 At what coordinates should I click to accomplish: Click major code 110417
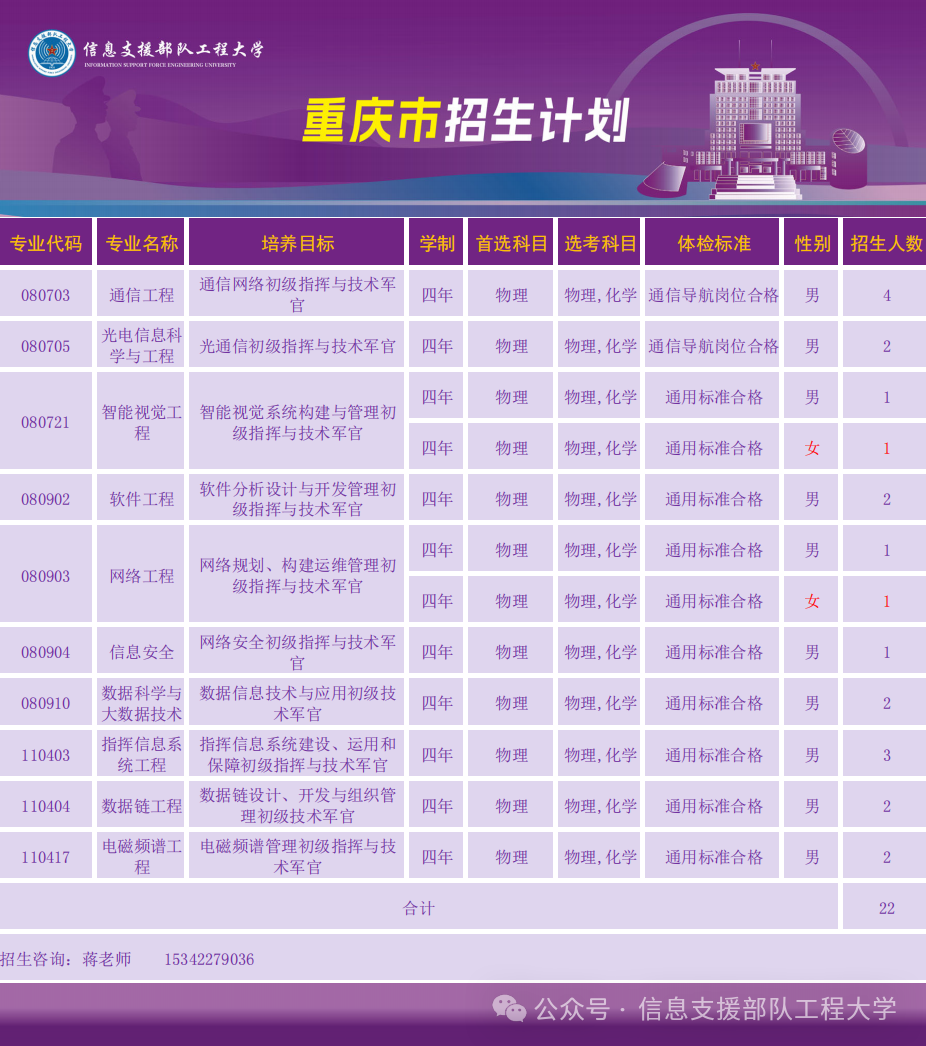tap(45, 857)
